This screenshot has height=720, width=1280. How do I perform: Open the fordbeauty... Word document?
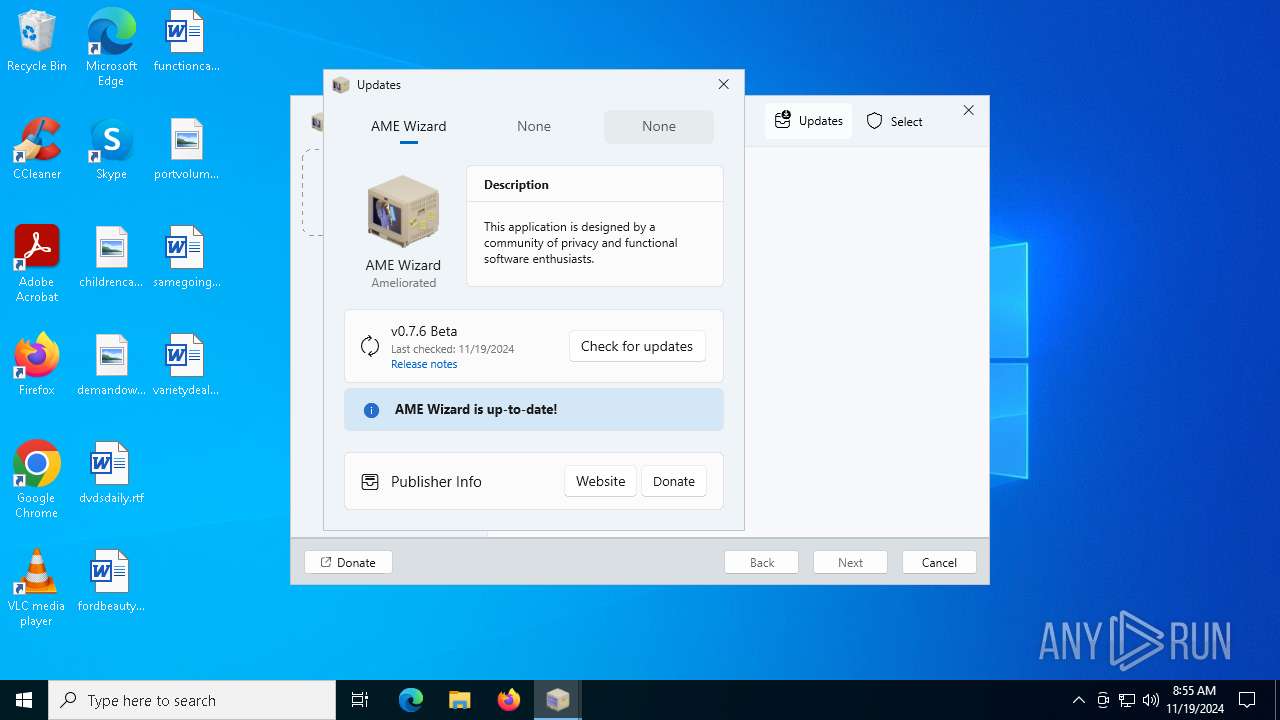[111, 580]
